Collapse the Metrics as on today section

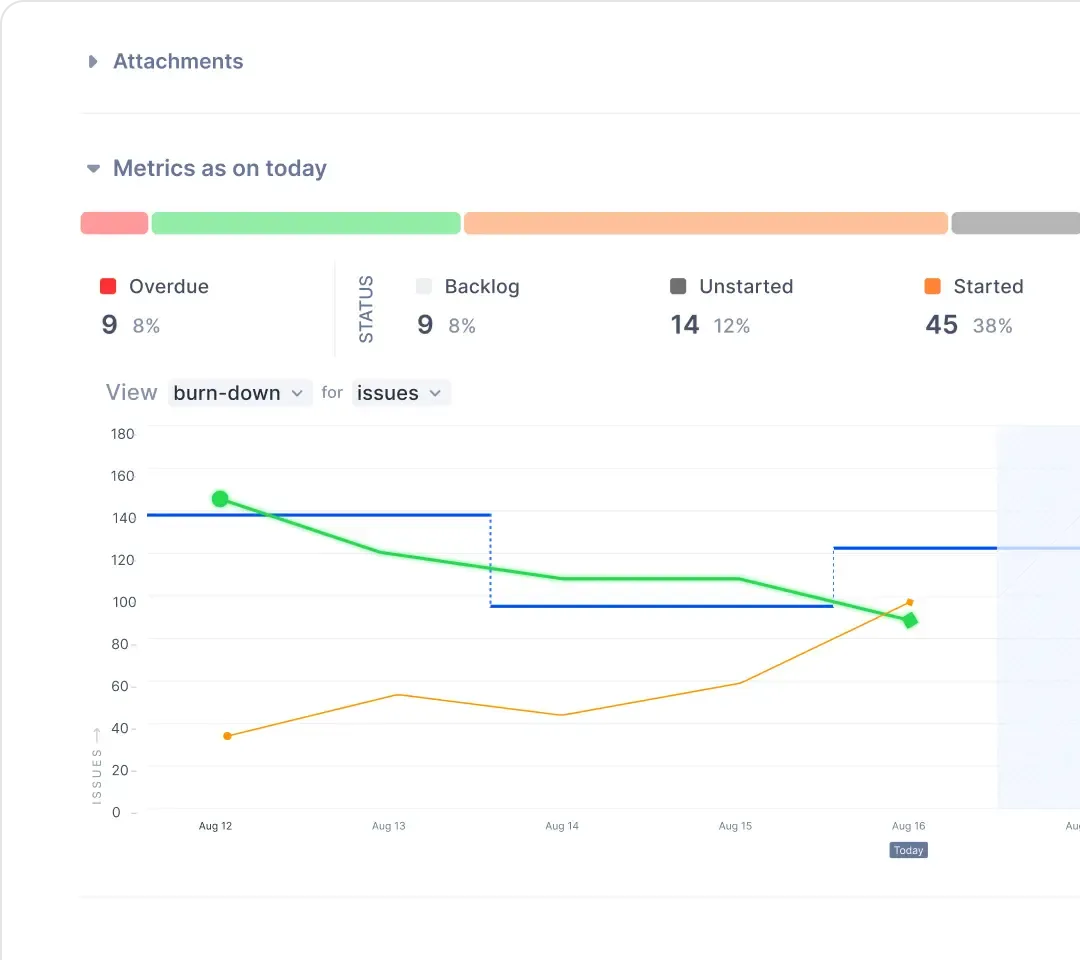93,169
